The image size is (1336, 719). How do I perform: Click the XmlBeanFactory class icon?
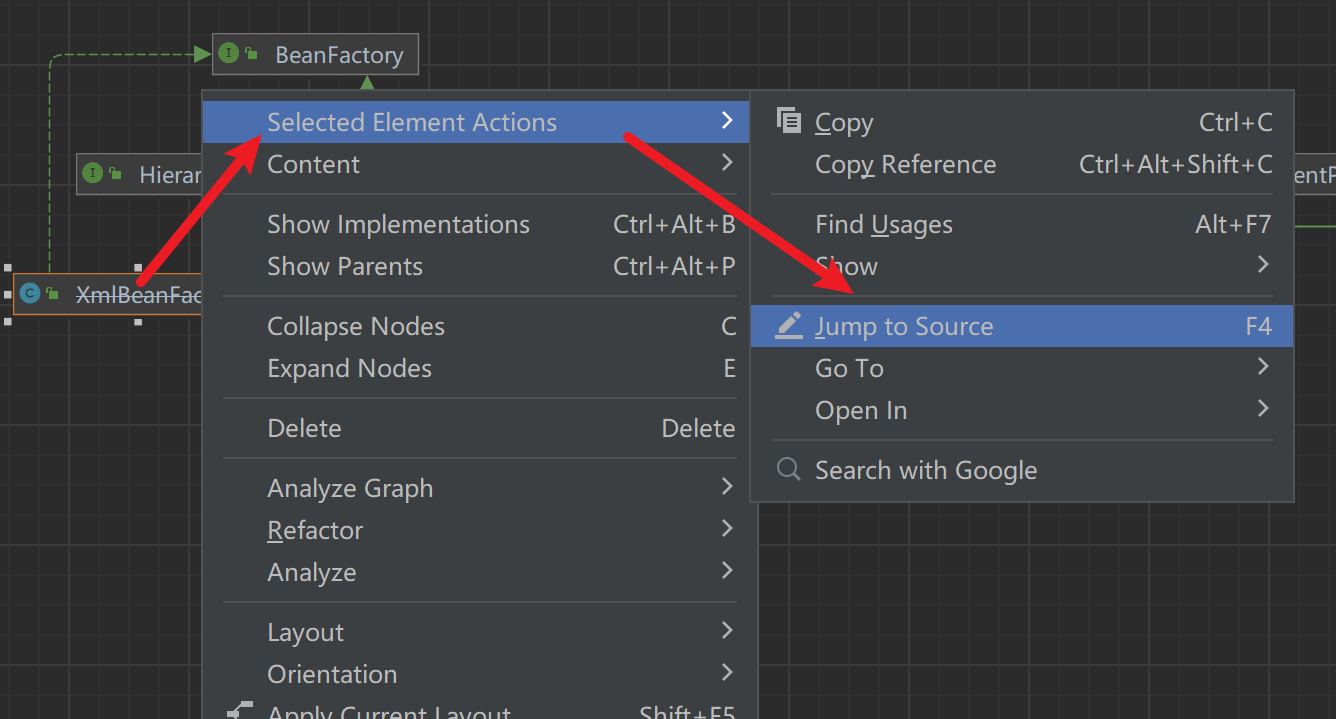pyautogui.click(x=30, y=293)
